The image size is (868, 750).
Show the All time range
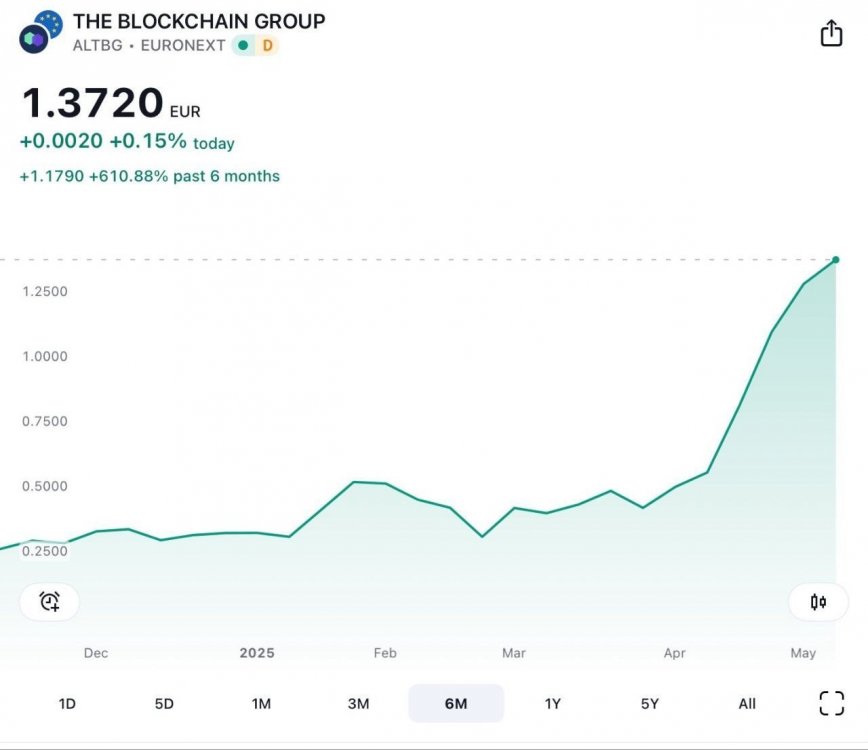point(747,704)
